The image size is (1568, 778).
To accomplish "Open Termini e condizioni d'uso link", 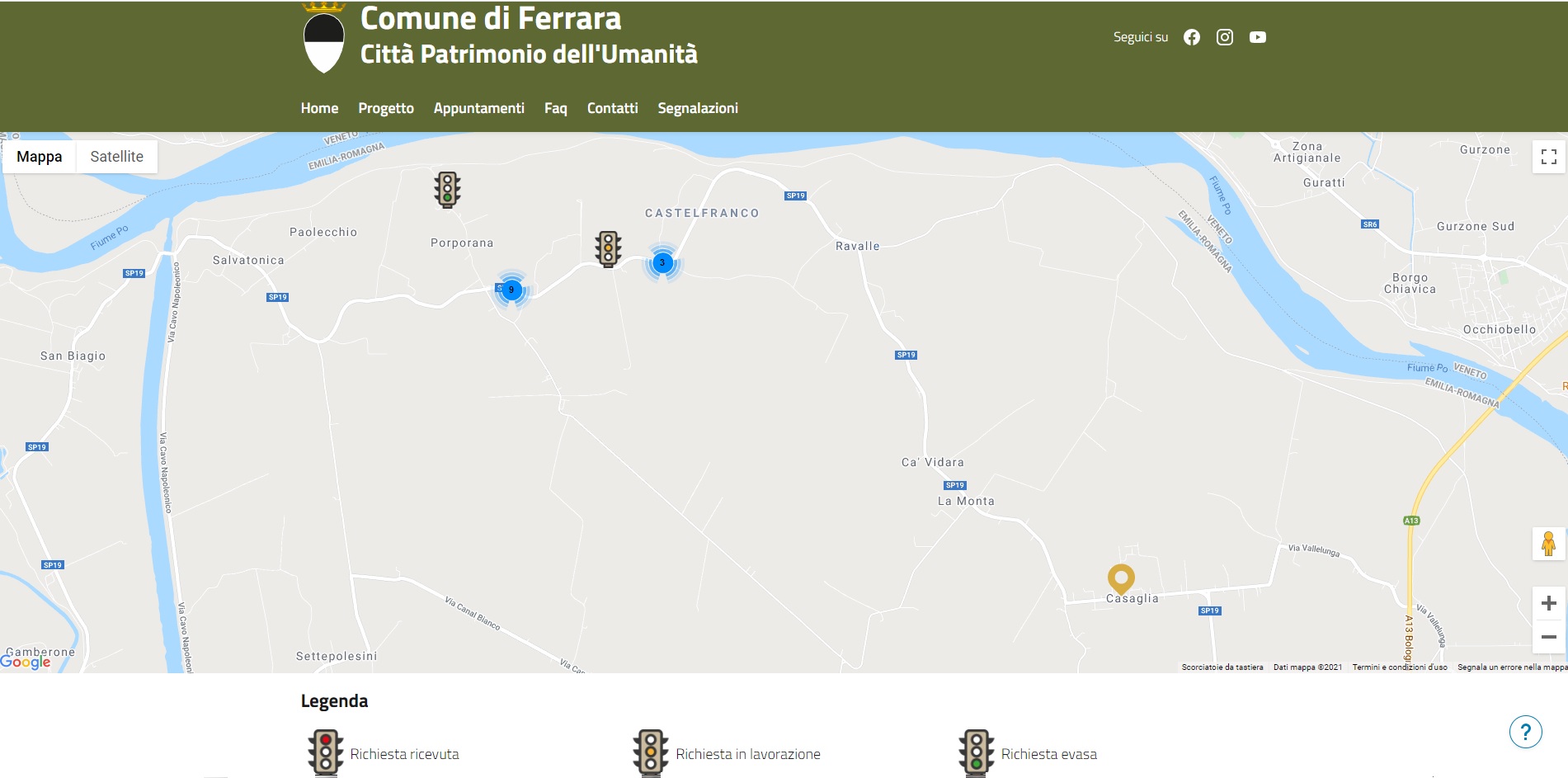I will [1400, 667].
